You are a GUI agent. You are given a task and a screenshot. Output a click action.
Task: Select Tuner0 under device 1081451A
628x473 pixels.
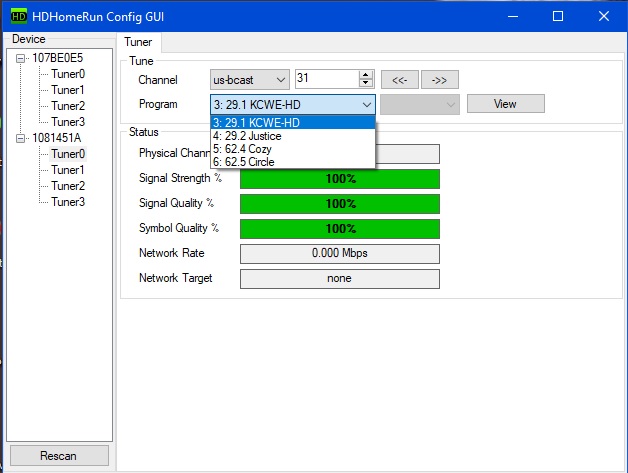68,154
